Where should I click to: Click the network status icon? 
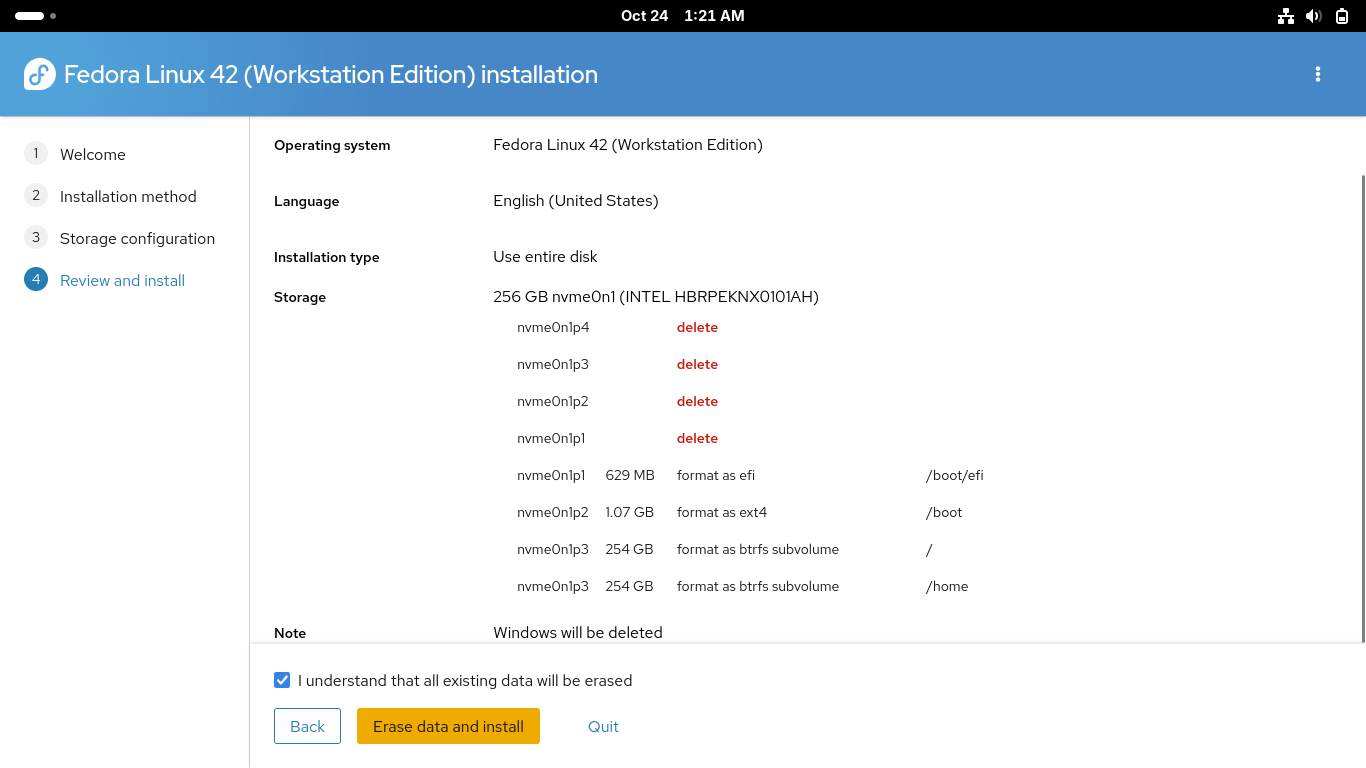(1286, 16)
